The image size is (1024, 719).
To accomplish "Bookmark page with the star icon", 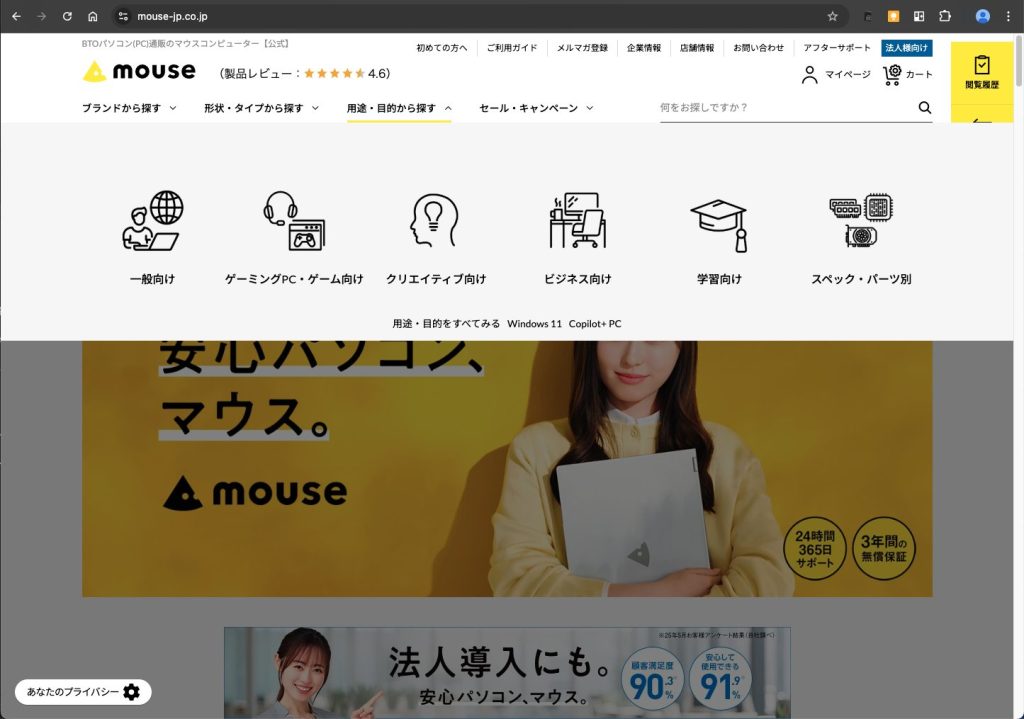I will [832, 16].
